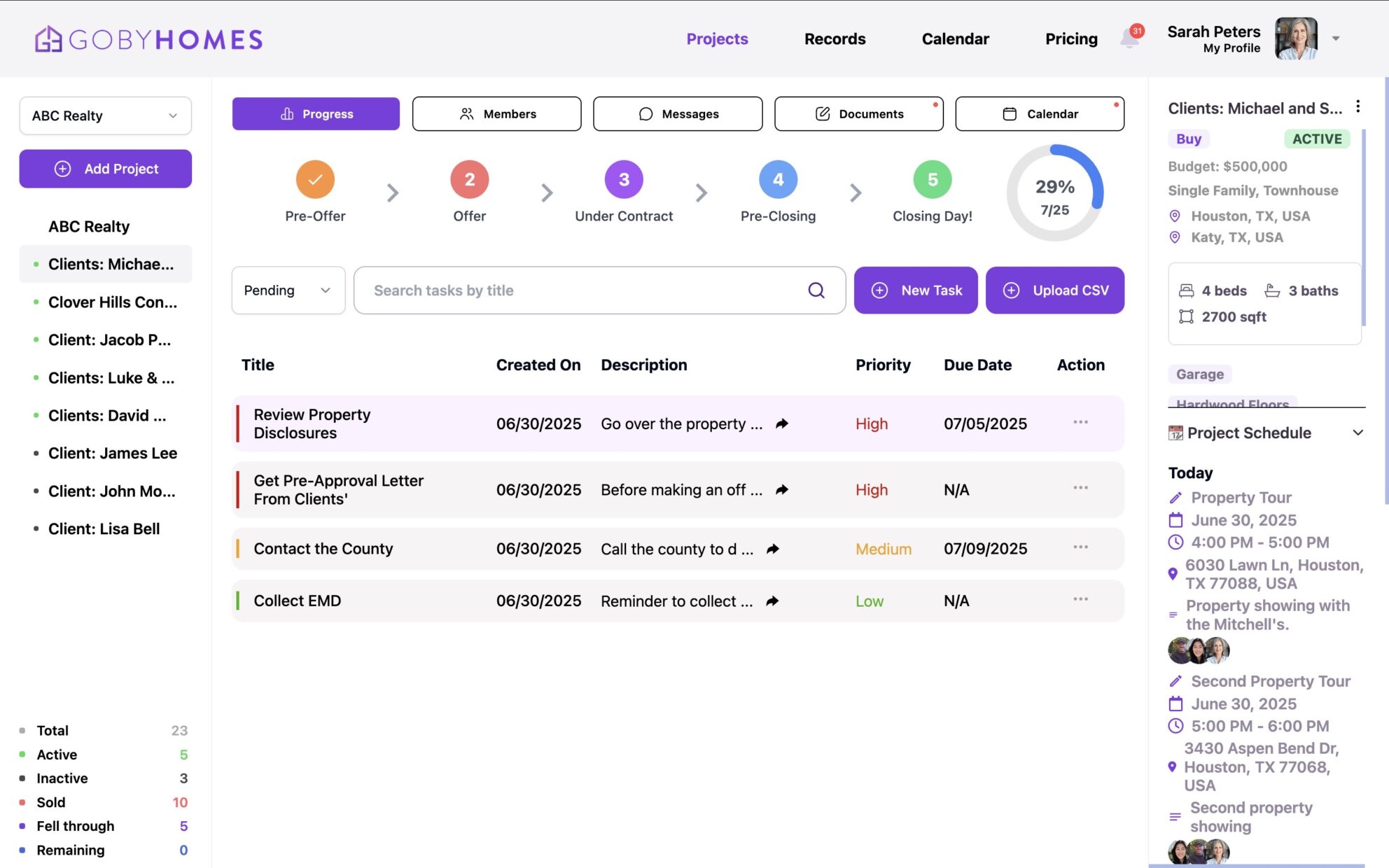Edit the Property Tour event pencil icon
Viewport: 1389px width, 868px height.
pos(1175,498)
